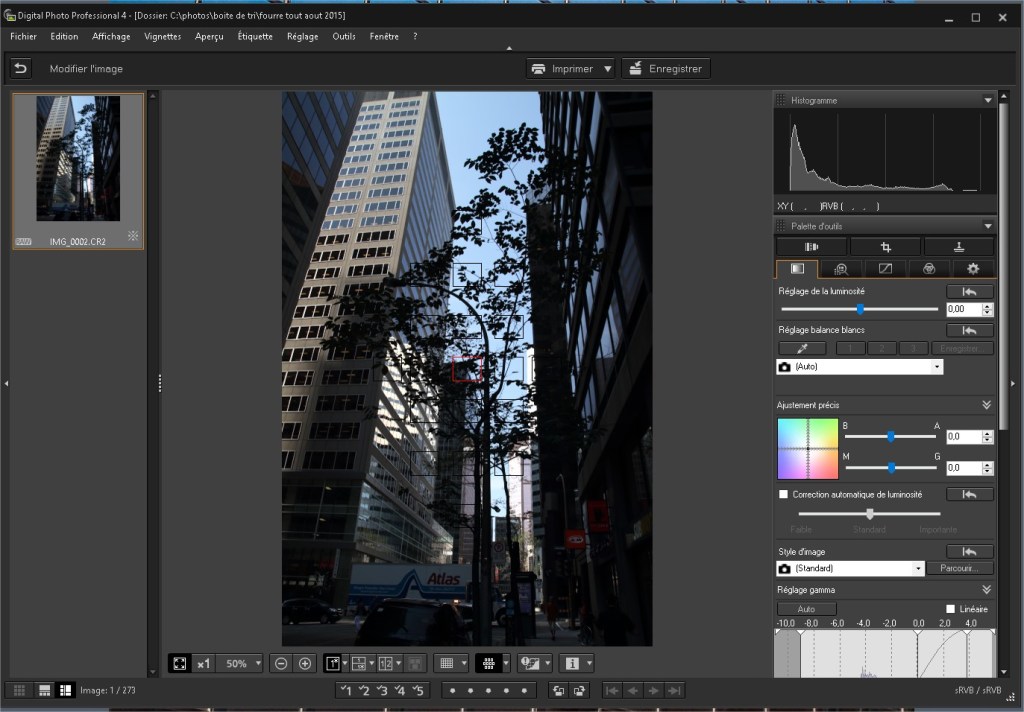Open the 50% zoom level dropdown
Screen dimensions: 1024x712
pyautogui.click(x=240, y=663)
